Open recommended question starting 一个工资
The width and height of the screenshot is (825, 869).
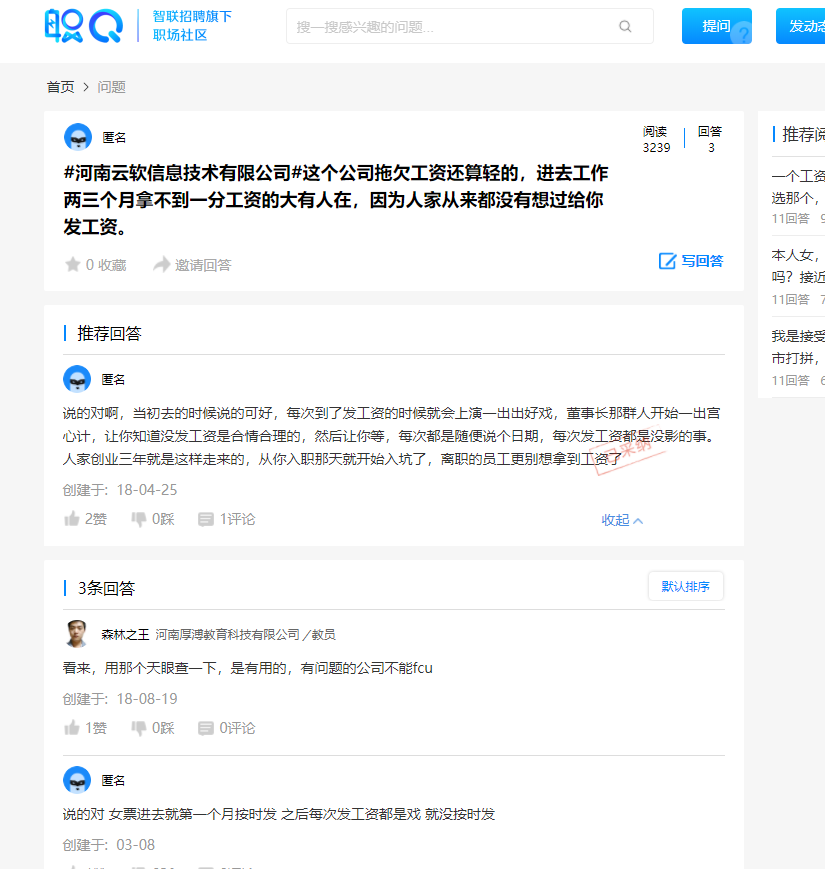coord(798,187)
